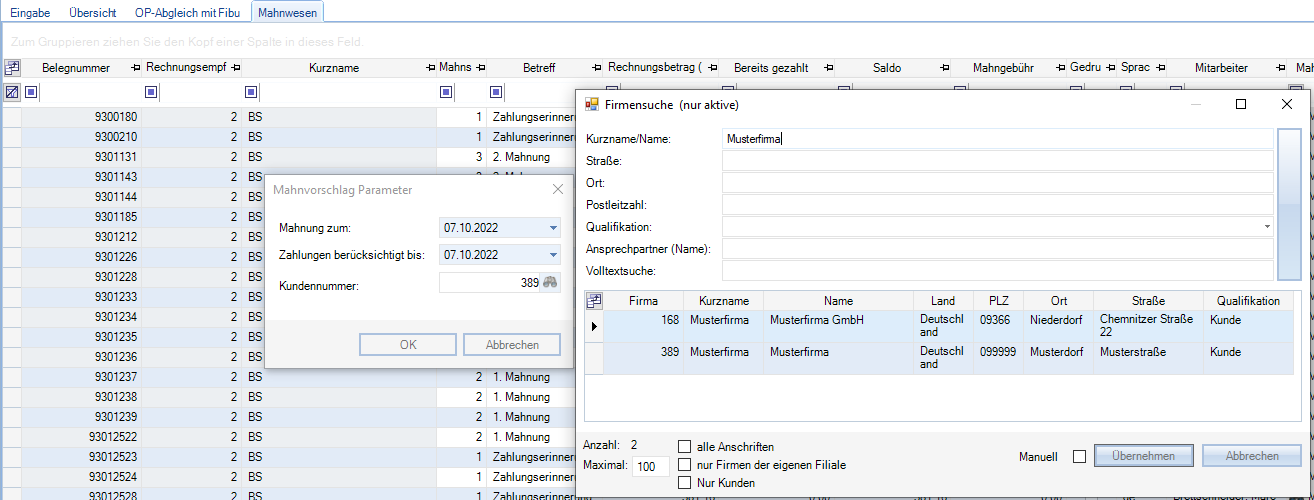The image size is (1314, 500).
Task: Check 'nur Firmen der eigenen Filiale'
Action: coord(685,465)
